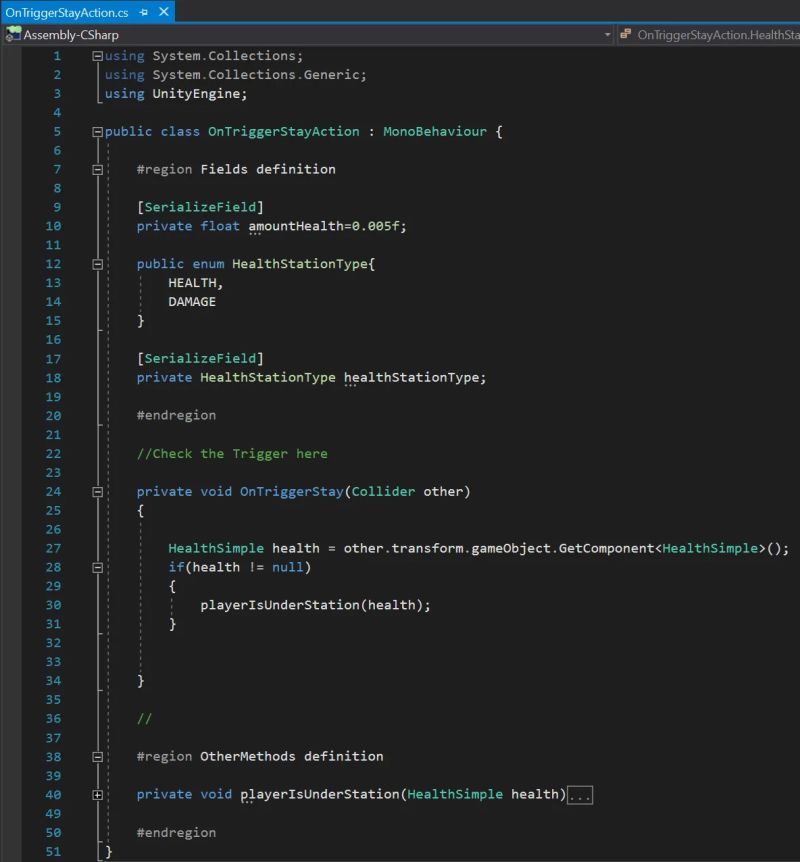Click line number 27 in the gutter

pos(53,548)
